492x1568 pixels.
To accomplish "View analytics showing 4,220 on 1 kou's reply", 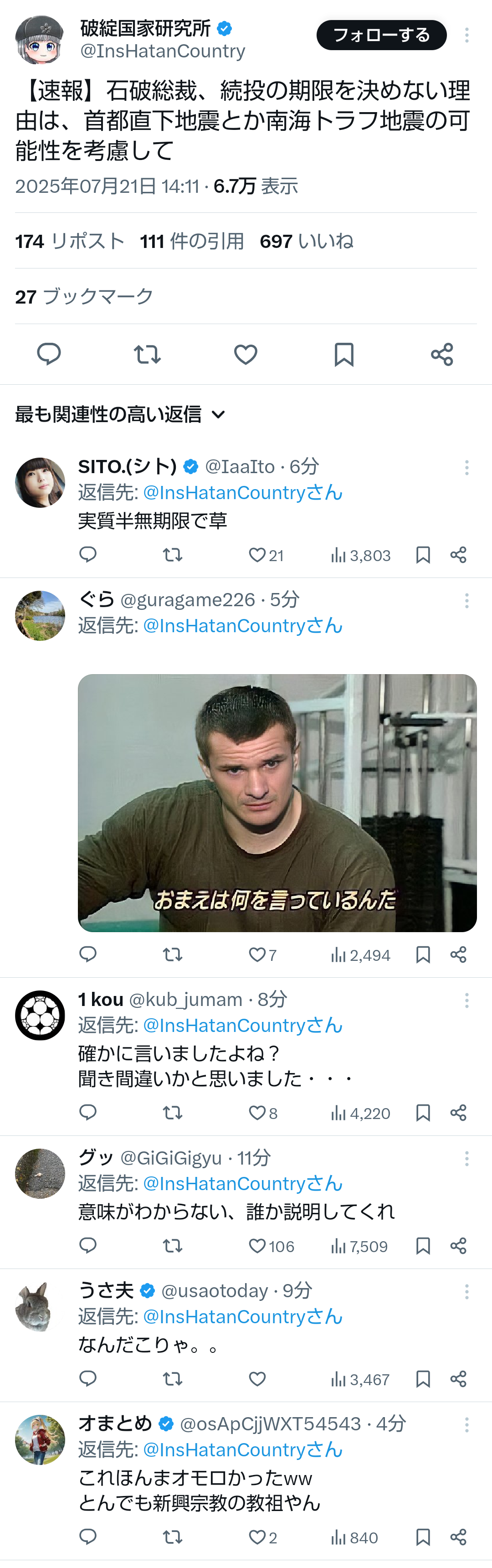I will coord(360,1113).
